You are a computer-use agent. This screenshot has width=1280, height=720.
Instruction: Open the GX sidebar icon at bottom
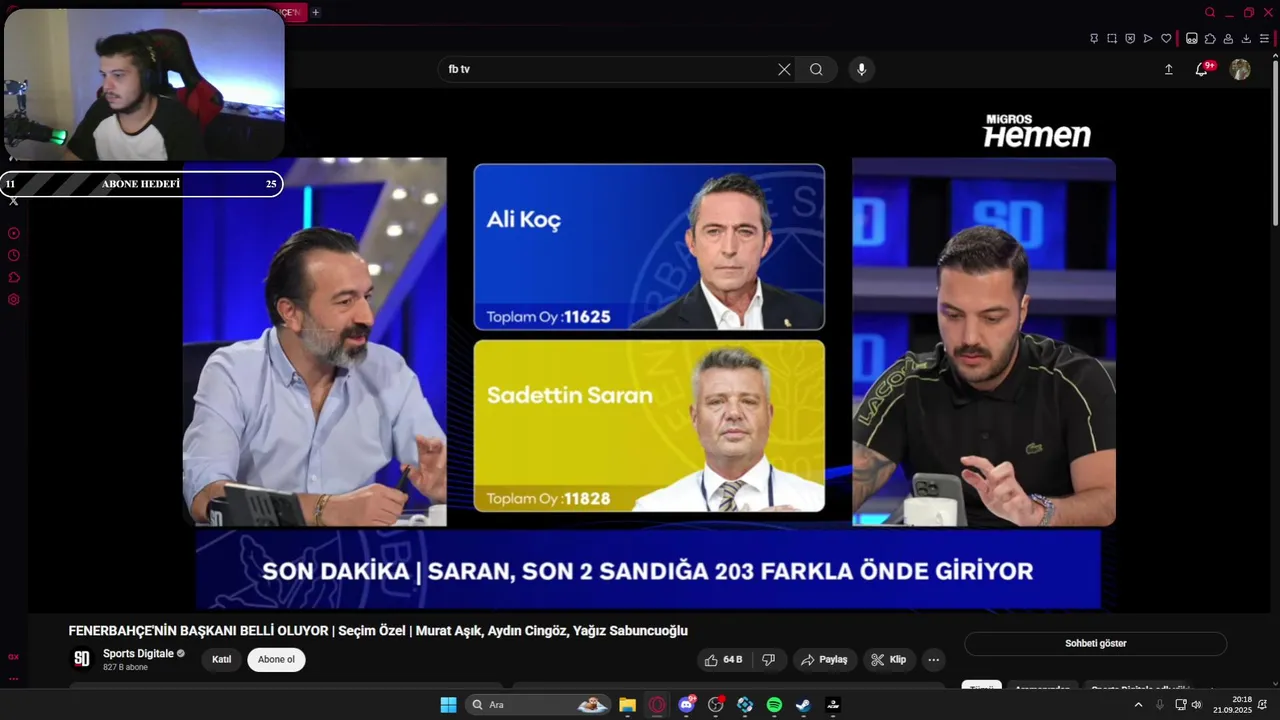[x=14, y=657]
